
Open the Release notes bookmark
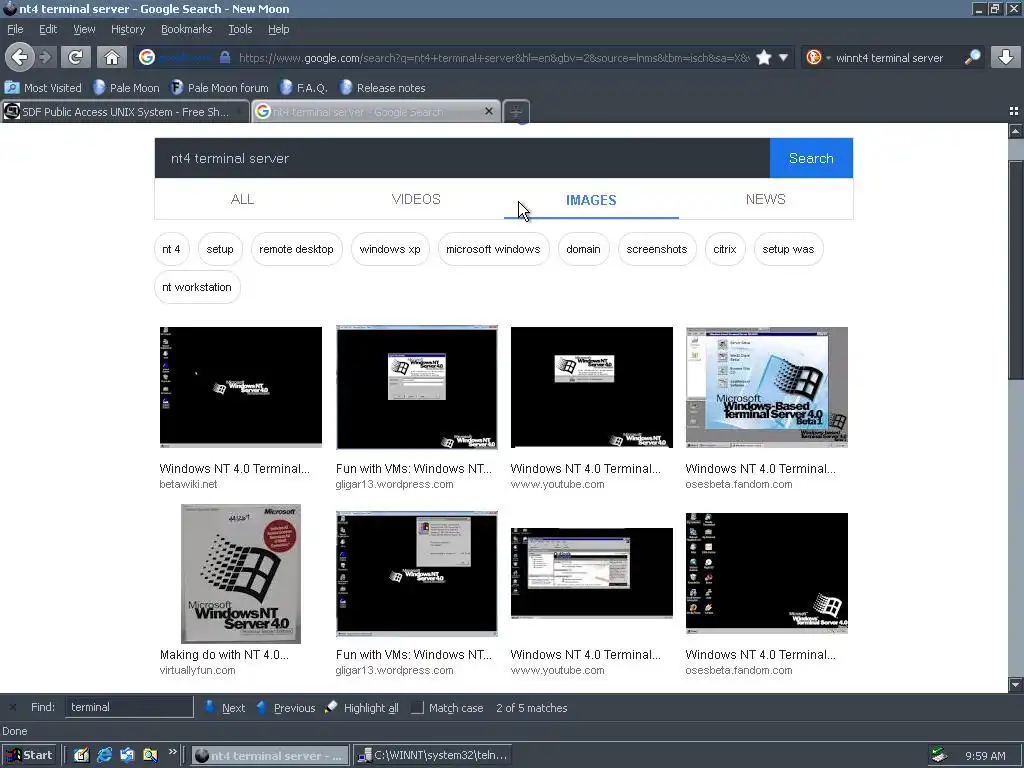(x=383, y=88)
